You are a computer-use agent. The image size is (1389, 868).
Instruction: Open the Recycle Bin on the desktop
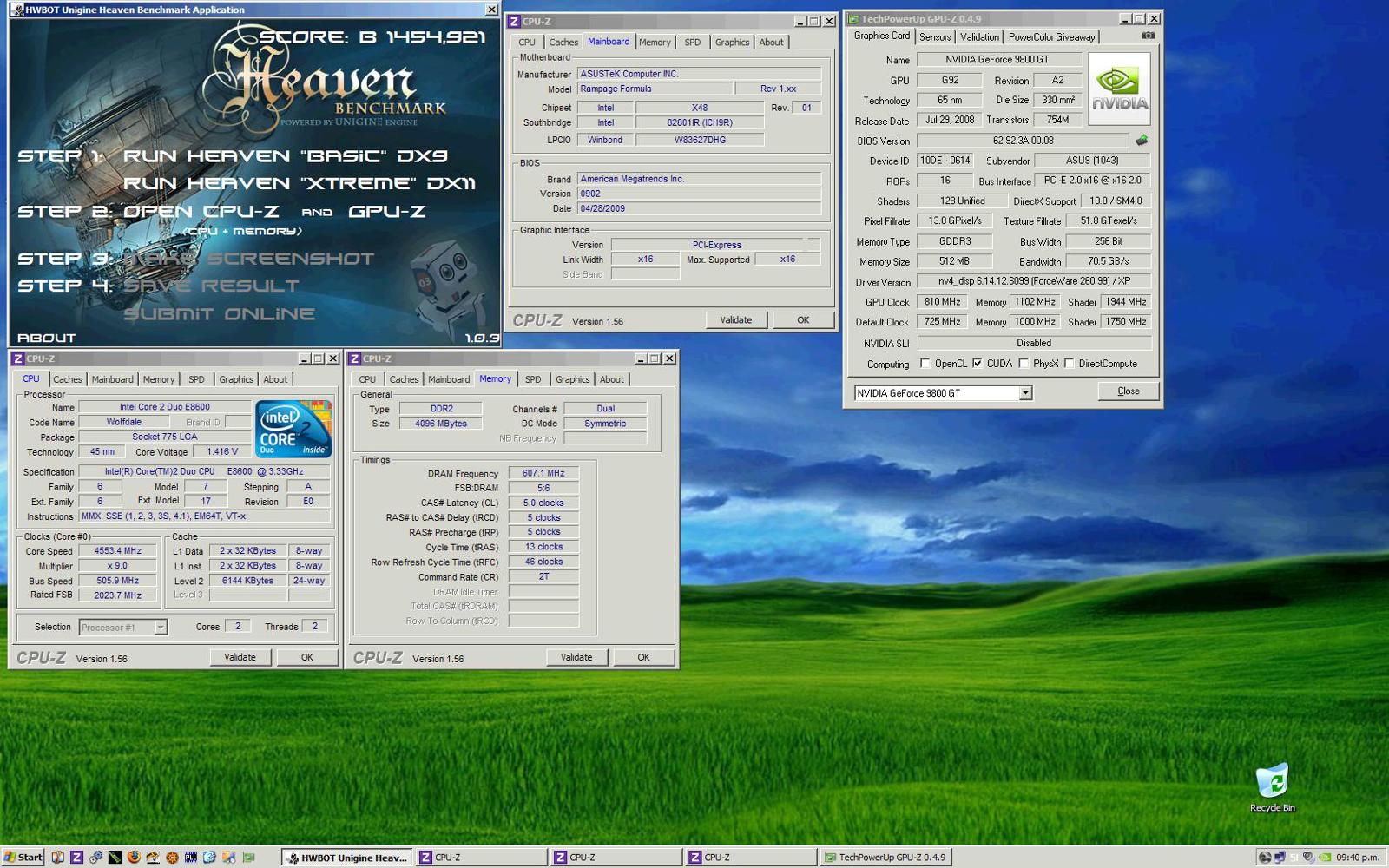pos(1272,786)
